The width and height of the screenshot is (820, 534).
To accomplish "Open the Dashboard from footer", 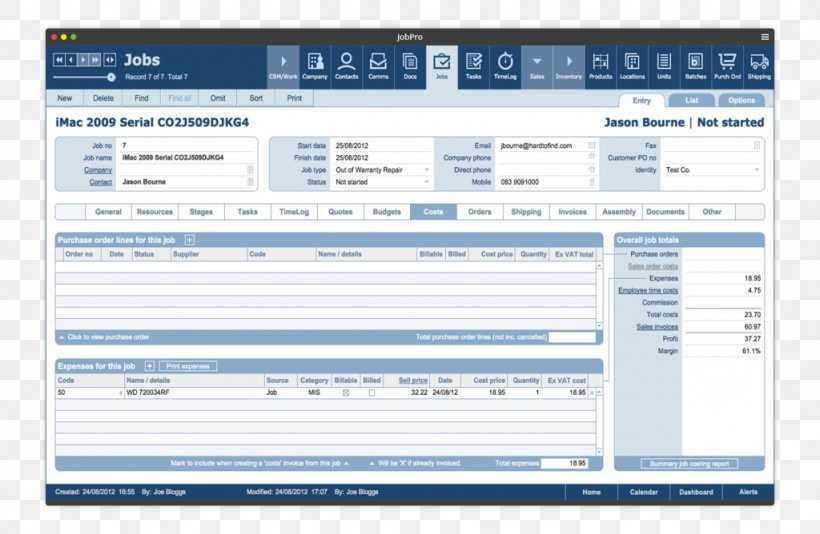I will coord(696,492).
